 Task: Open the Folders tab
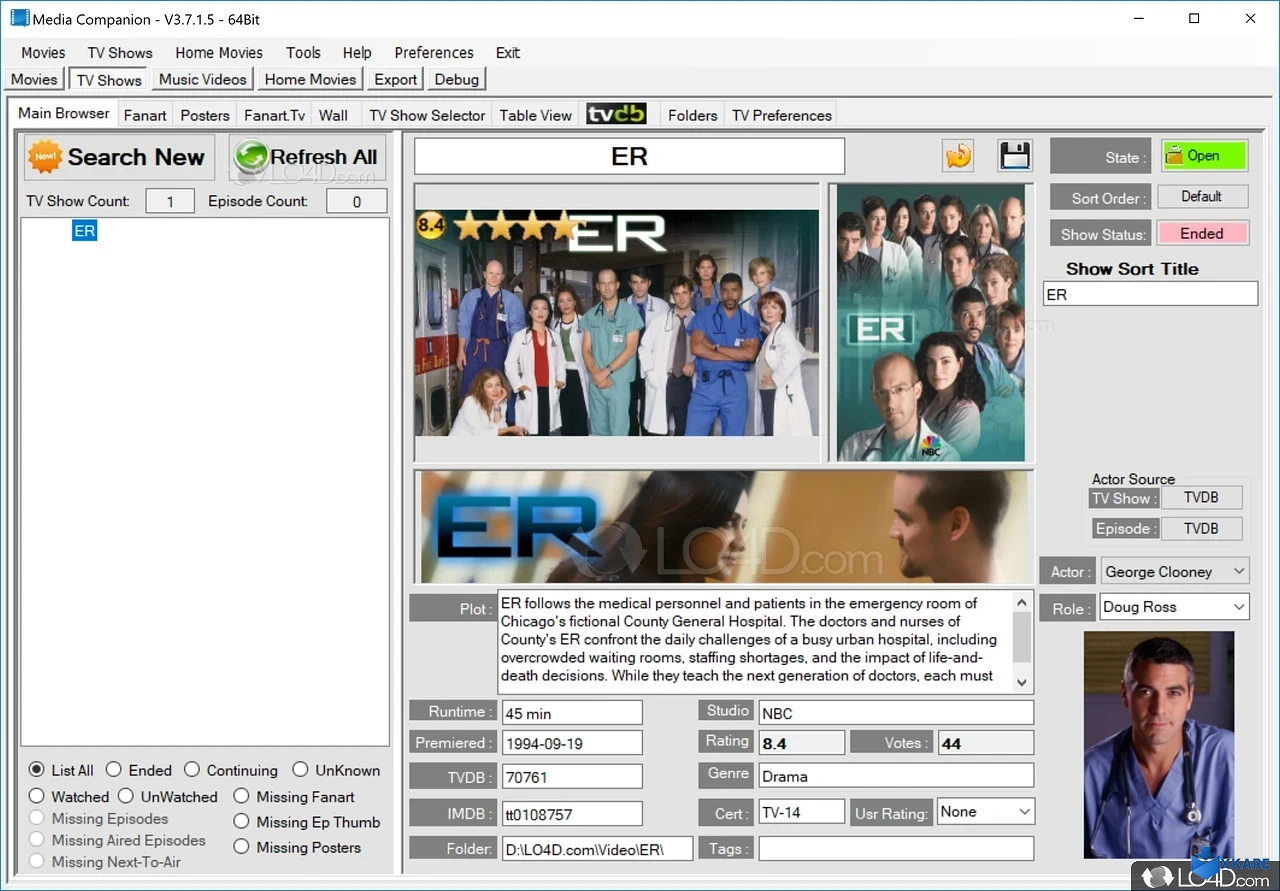pos(693,115)
